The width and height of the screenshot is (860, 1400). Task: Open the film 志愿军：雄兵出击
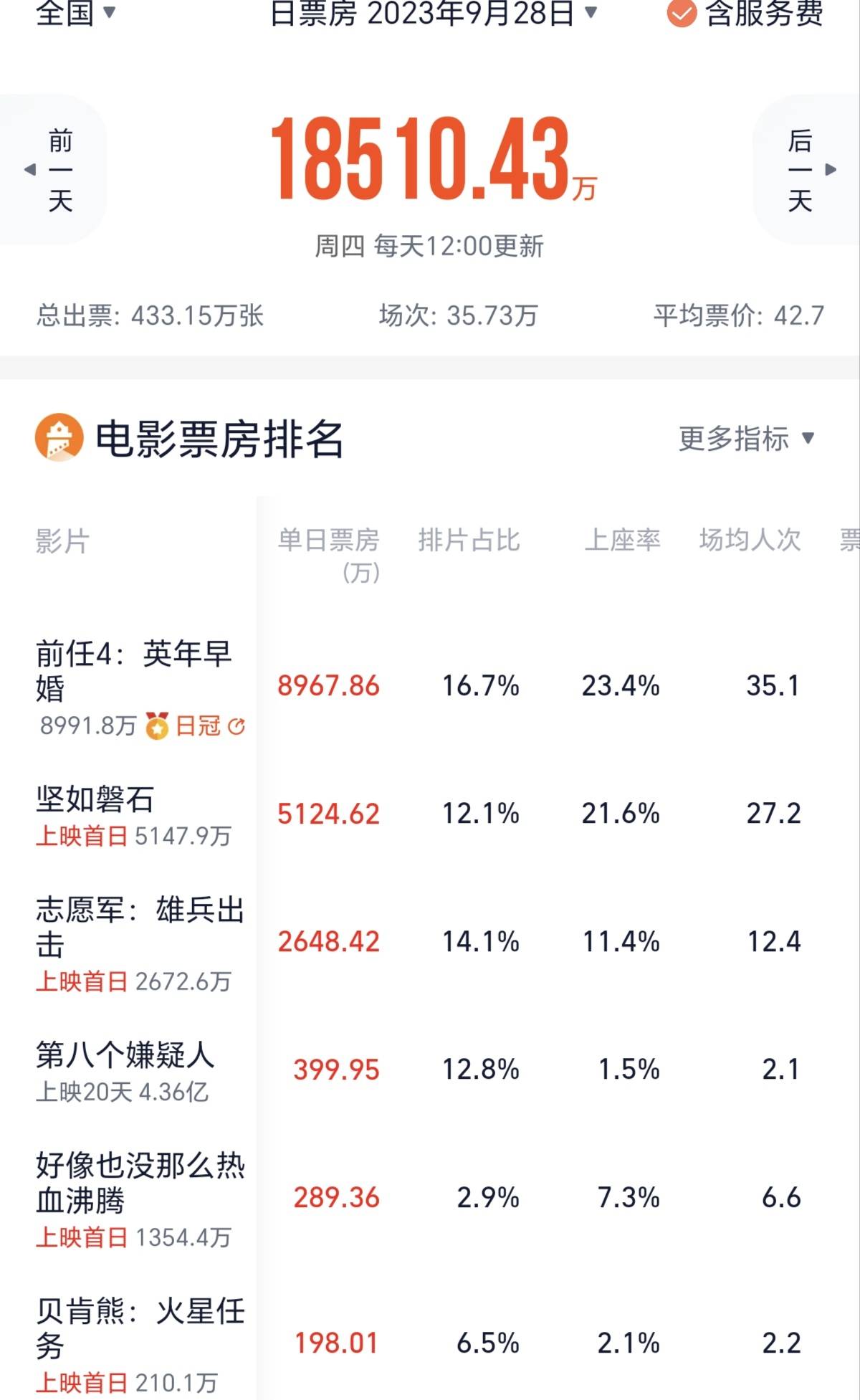140,926
